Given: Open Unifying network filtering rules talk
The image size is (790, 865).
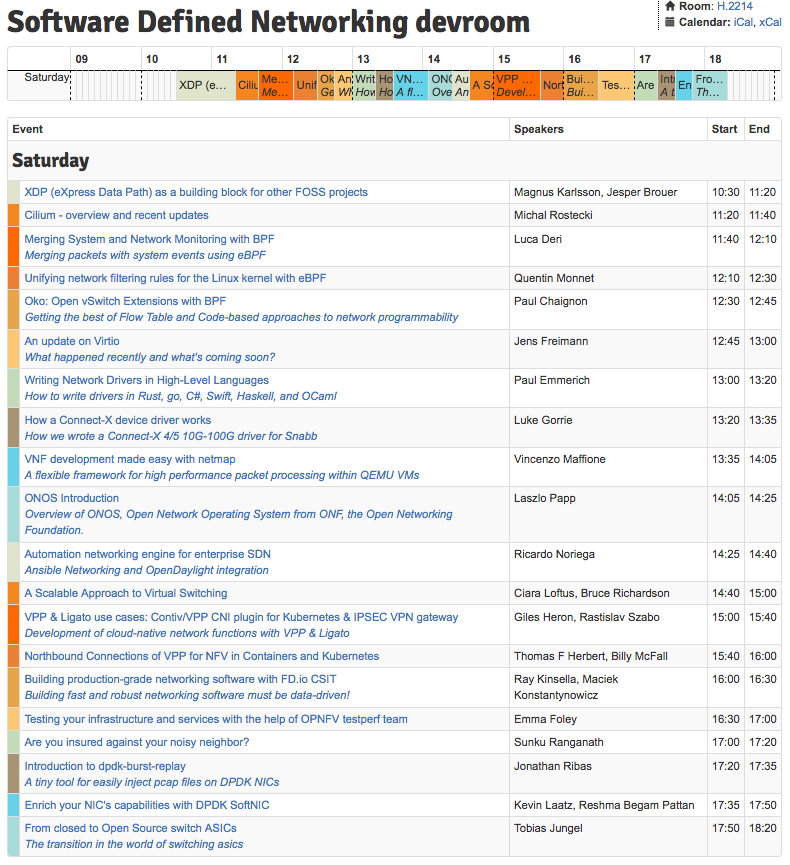Looking at the screenshot, I should point(175,278).
